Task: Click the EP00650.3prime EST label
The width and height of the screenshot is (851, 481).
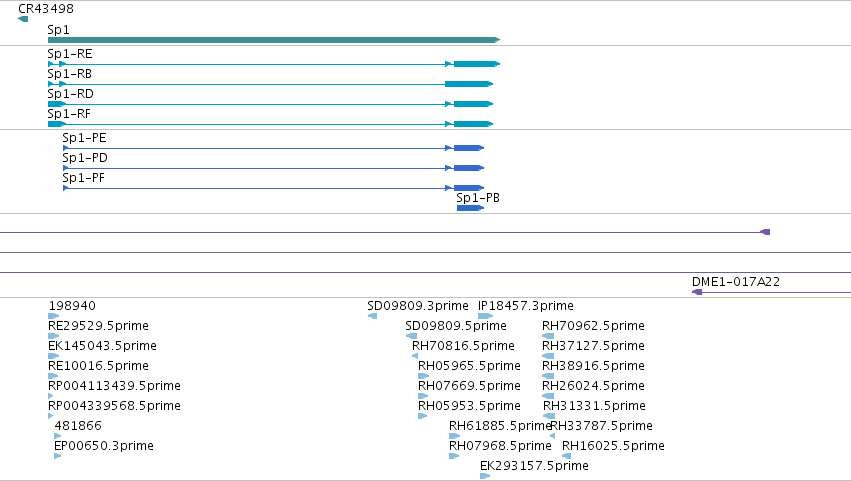Action: pos(104,446)
